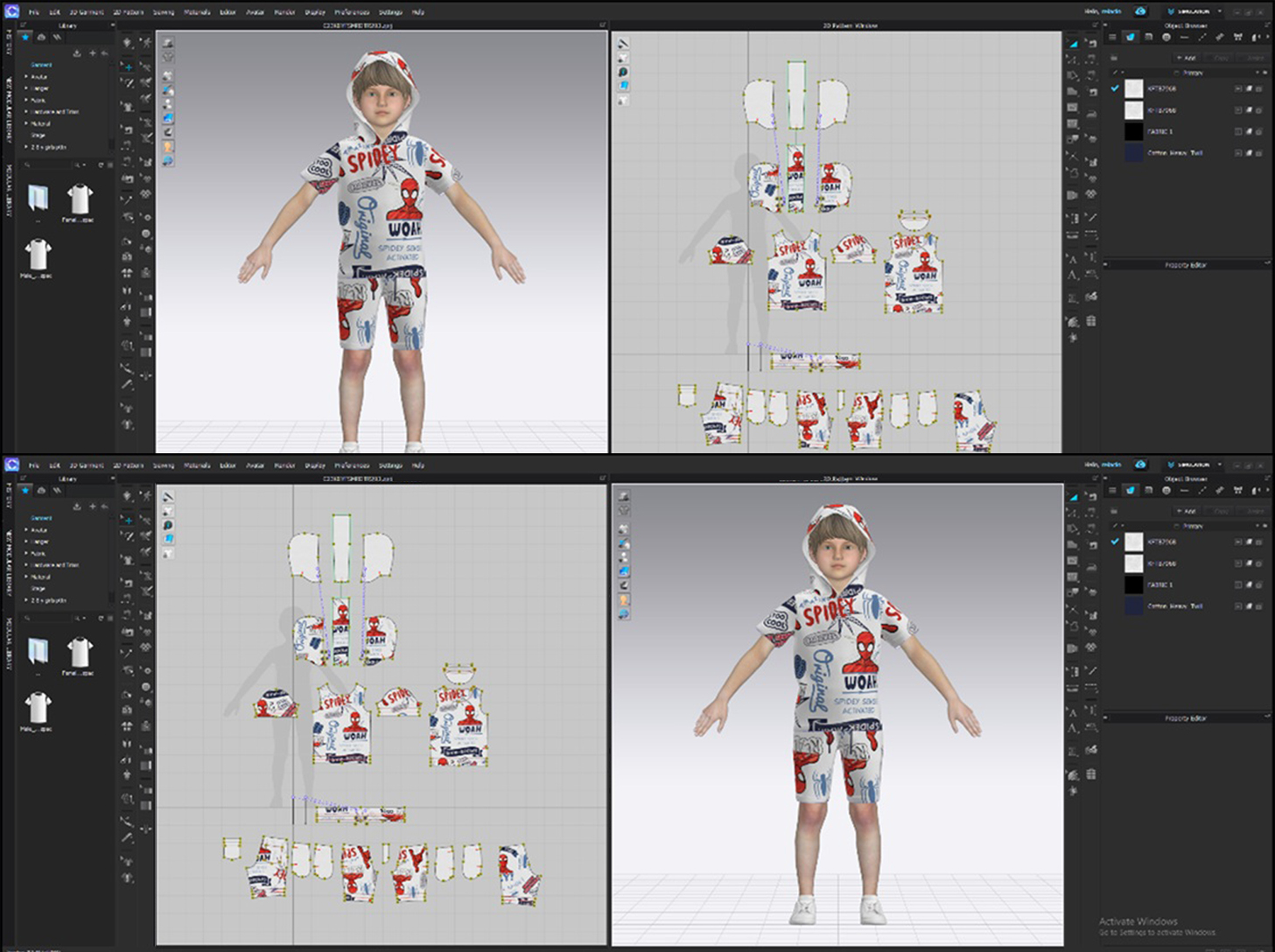The width and height of the screenshot is (1275, 952).
Task: Click the favorites star icon in lower Library panel
Action: pyautogui.click(x=25, y=491)
